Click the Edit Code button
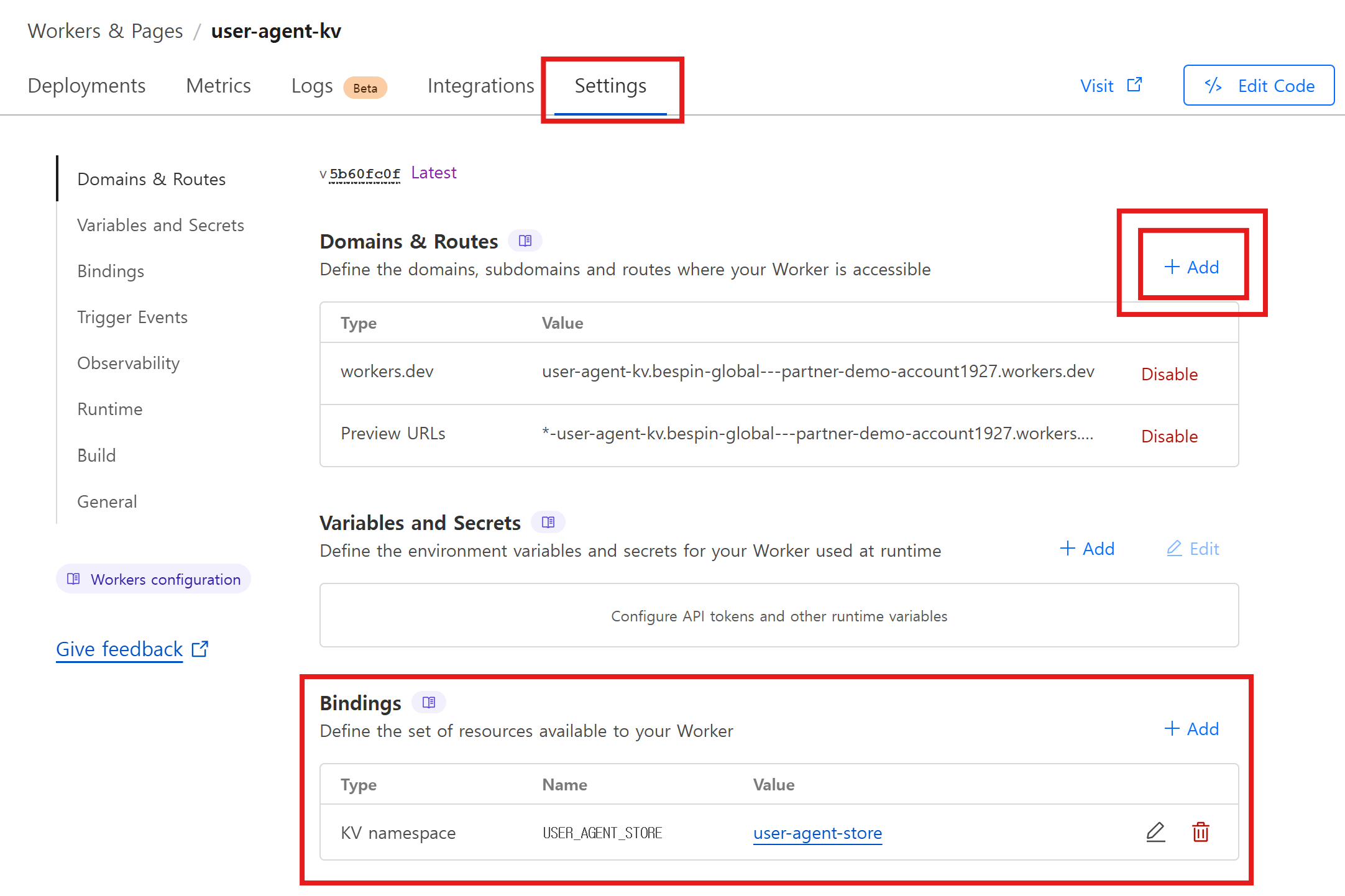 click(x=1259, y=85)
